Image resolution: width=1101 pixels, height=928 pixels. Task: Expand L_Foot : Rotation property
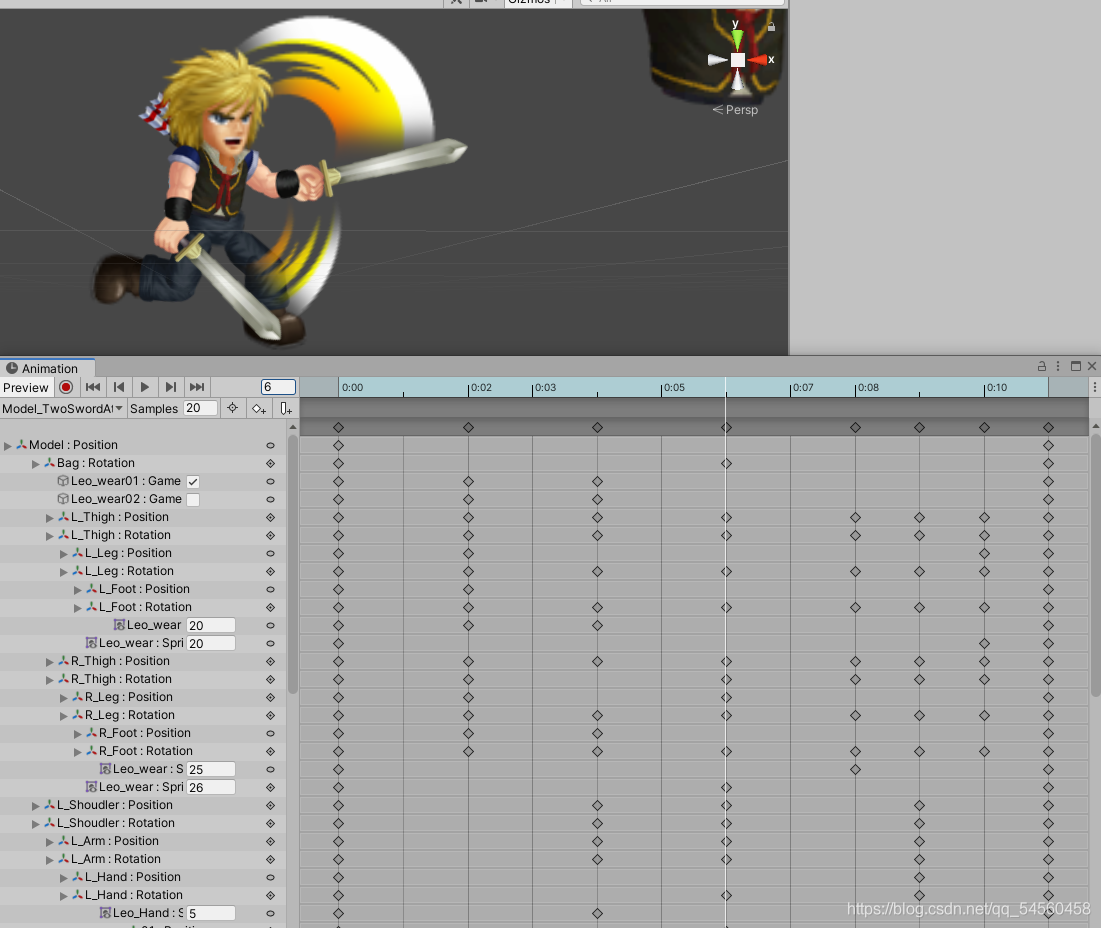pyautogui.click(x=78, y=607)
